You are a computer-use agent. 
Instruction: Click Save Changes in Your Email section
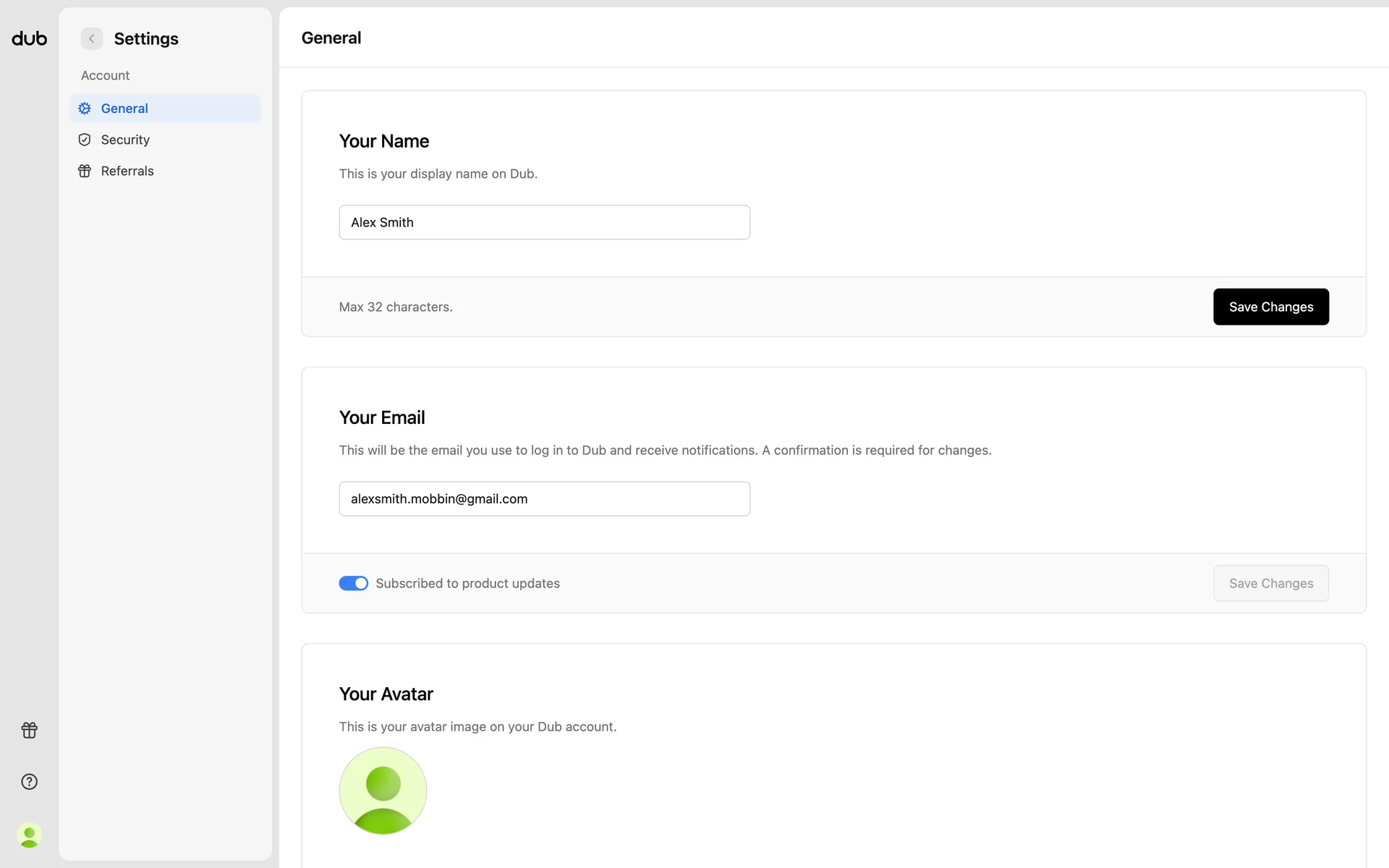click(1270, 583)
